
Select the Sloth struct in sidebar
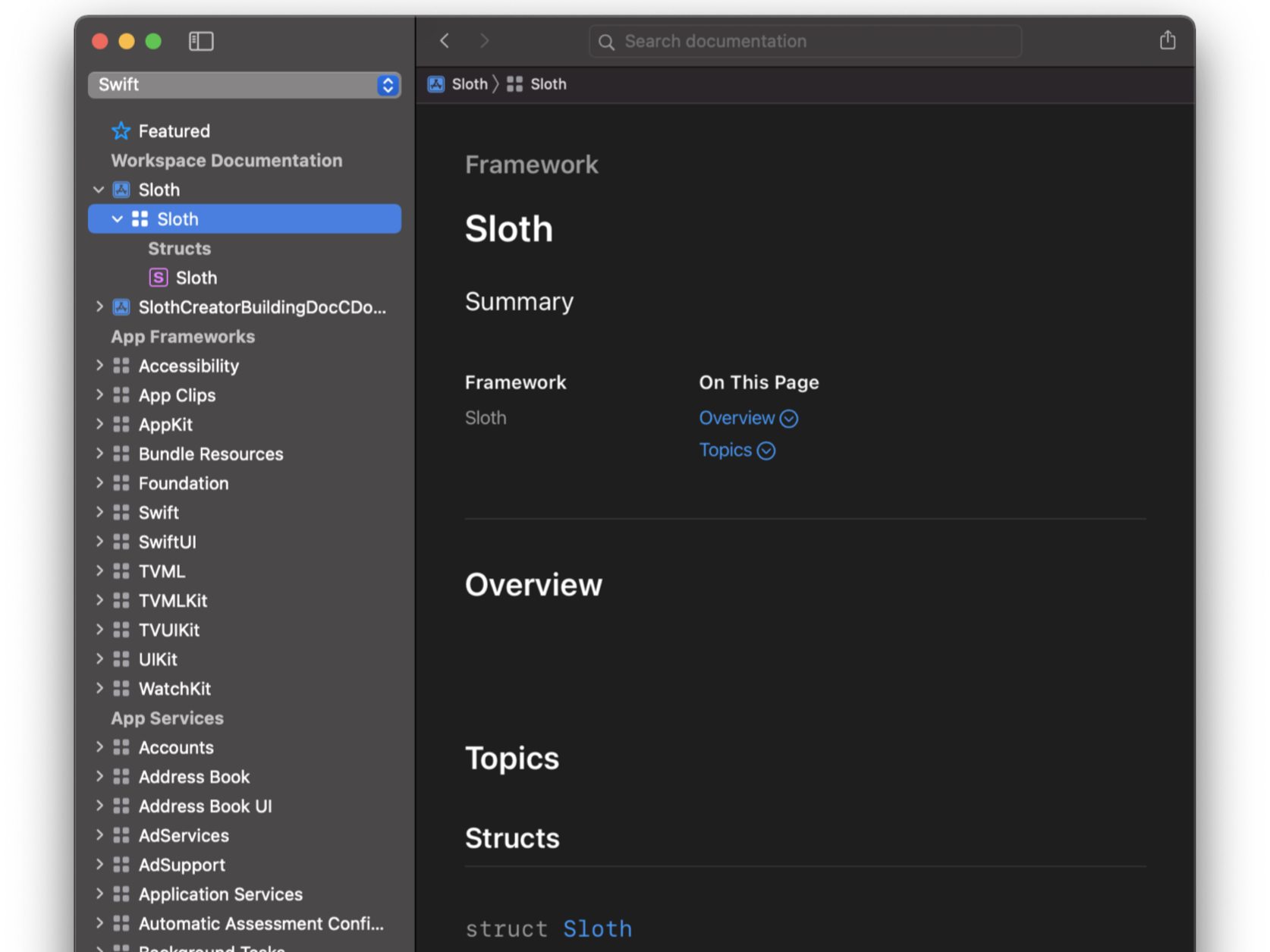tap(196, 278)
